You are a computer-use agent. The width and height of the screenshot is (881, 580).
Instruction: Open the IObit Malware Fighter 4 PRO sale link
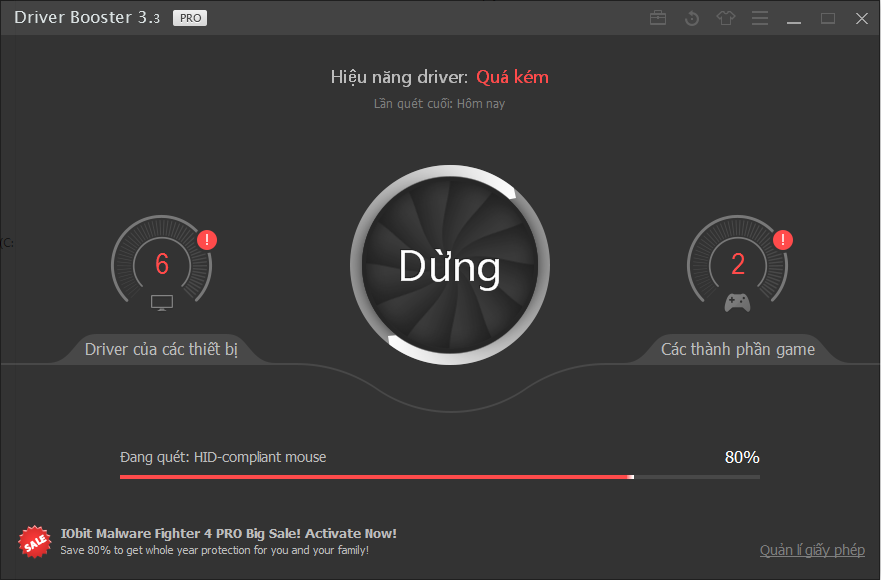coord(228,533)
